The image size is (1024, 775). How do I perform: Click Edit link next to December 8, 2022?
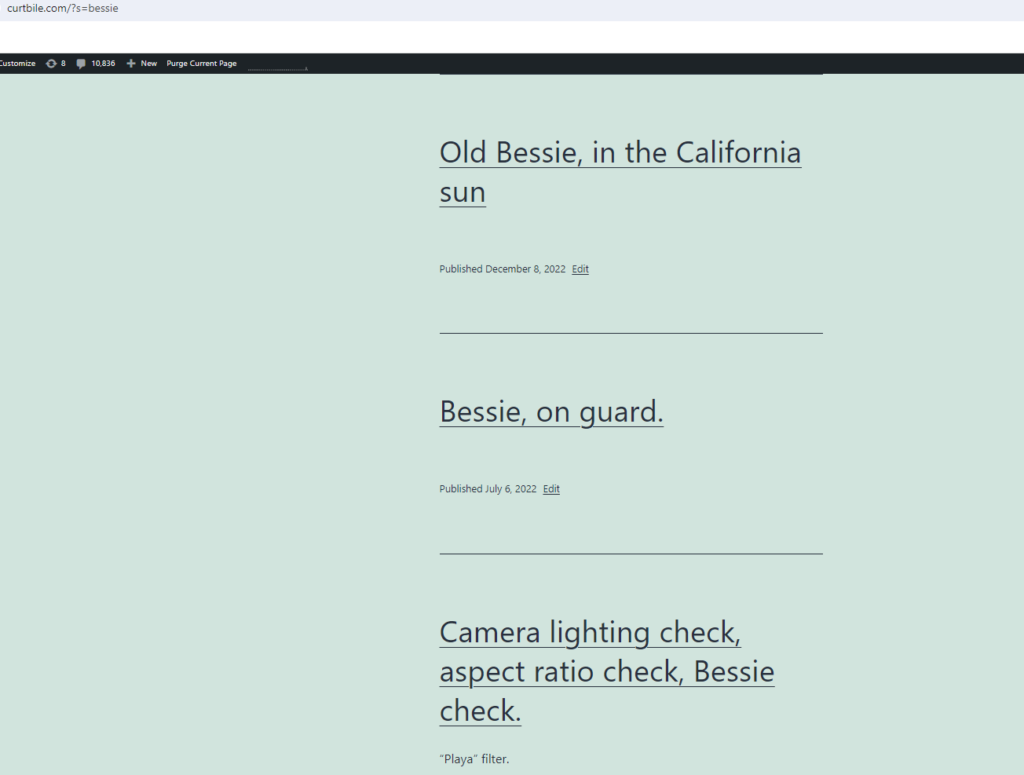pyautogui.click(x=580, y=269)
